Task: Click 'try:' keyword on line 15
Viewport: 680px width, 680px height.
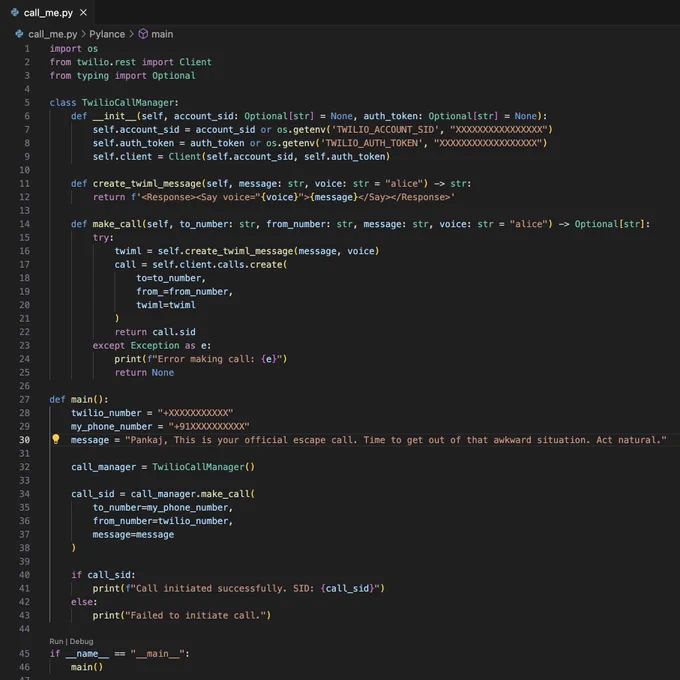Action: point(103,237)
